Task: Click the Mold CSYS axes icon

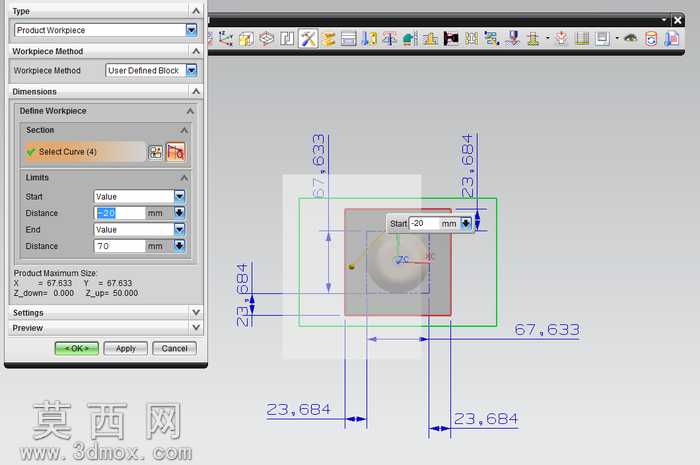Action: pyautogui.click(x=225, y=39)
